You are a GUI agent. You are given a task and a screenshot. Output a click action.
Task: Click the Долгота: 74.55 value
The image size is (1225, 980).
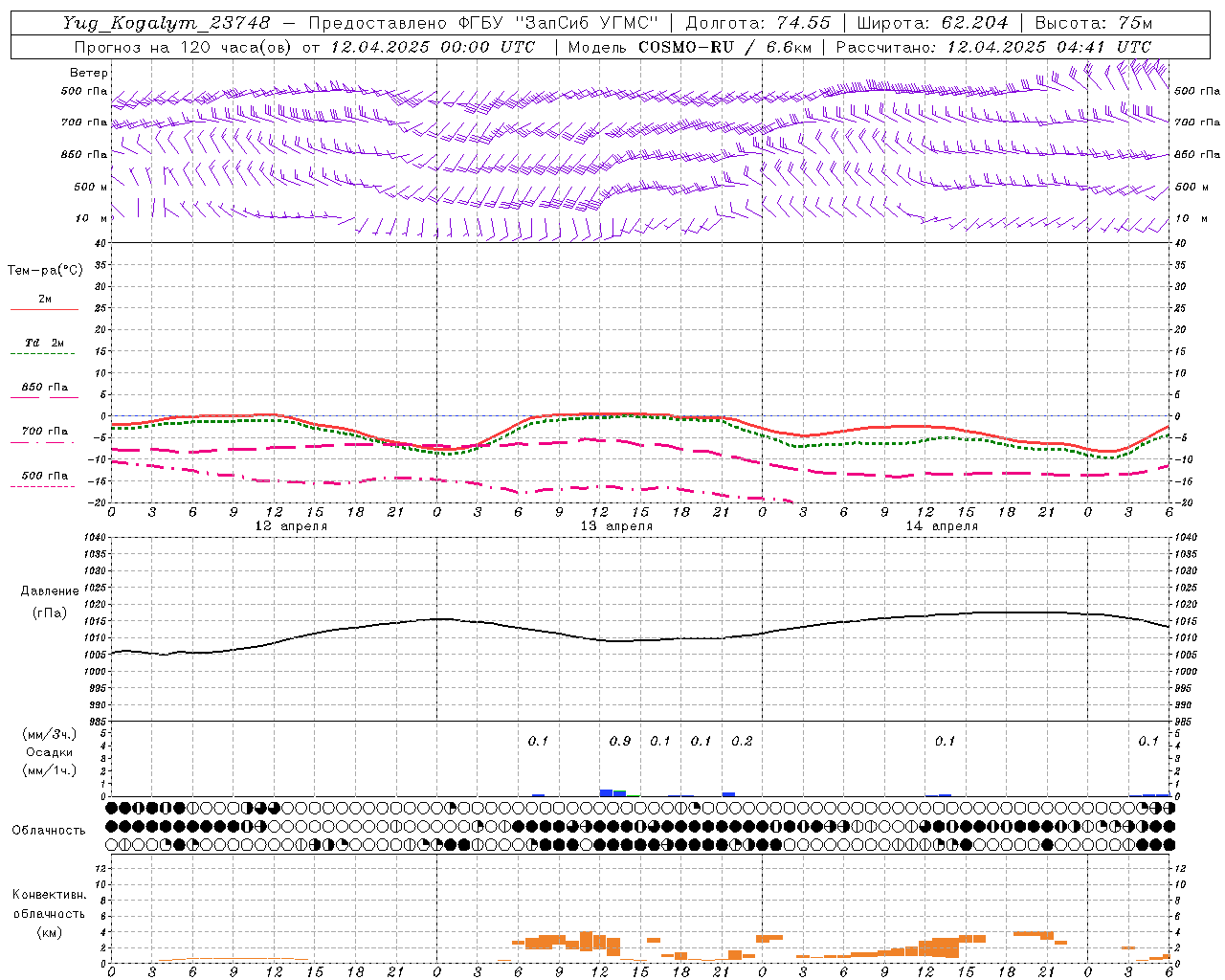pos(758,23)
